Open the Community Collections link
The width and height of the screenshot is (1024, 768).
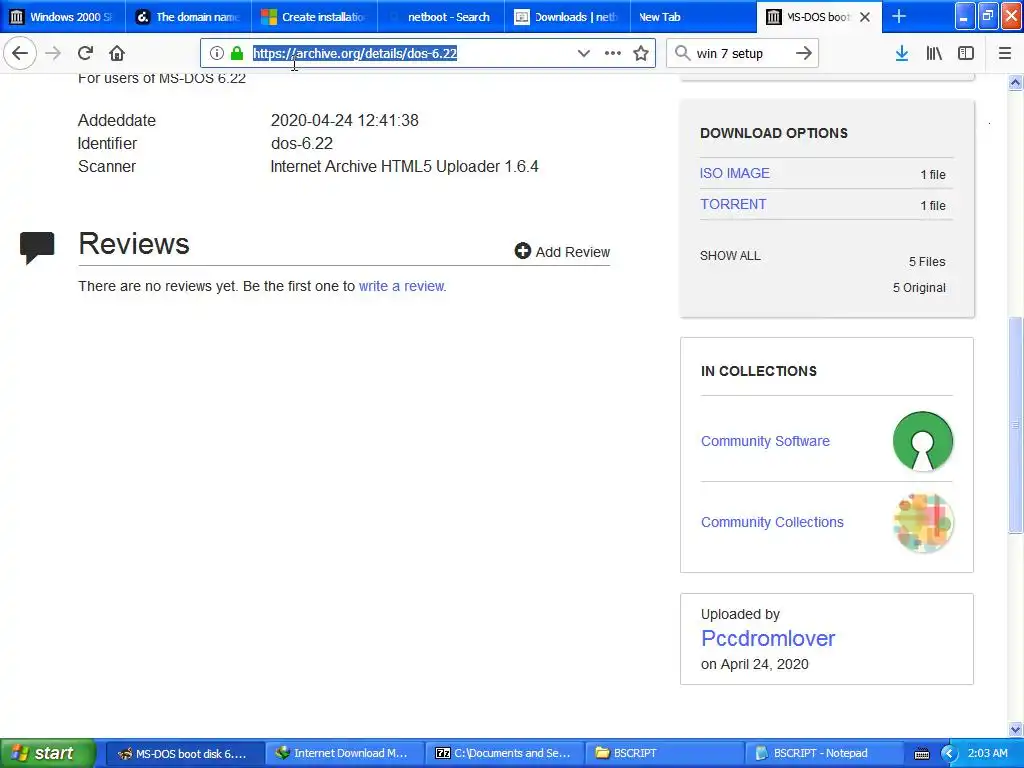tap(772, 522)
